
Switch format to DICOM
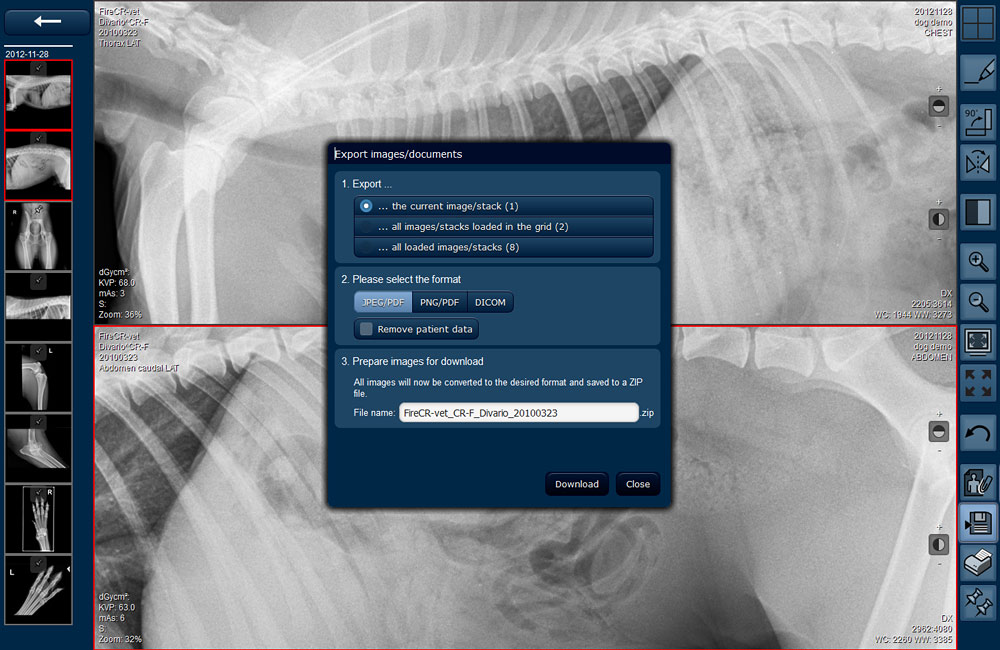coord(490,302)
